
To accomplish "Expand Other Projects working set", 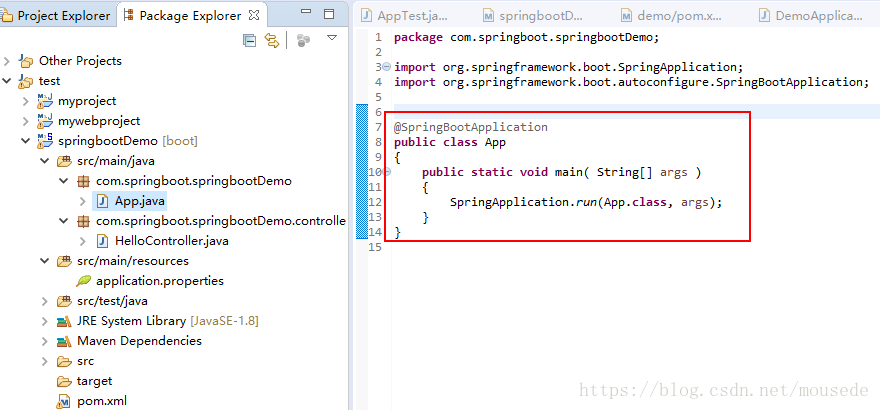I will [x=7, y=61].
